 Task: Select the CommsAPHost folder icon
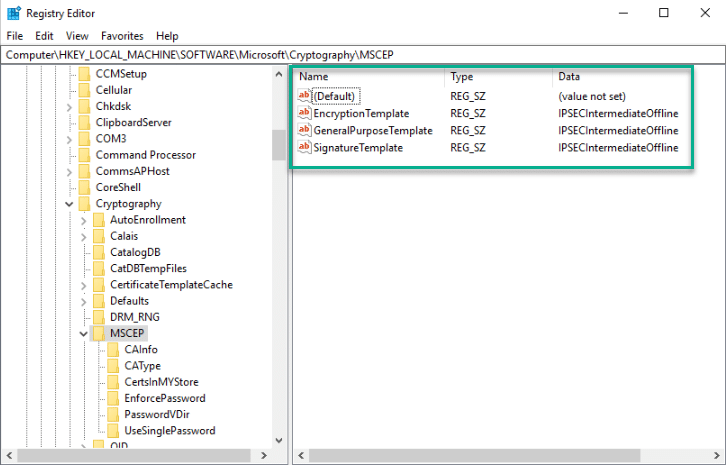(x=84, y=171)
